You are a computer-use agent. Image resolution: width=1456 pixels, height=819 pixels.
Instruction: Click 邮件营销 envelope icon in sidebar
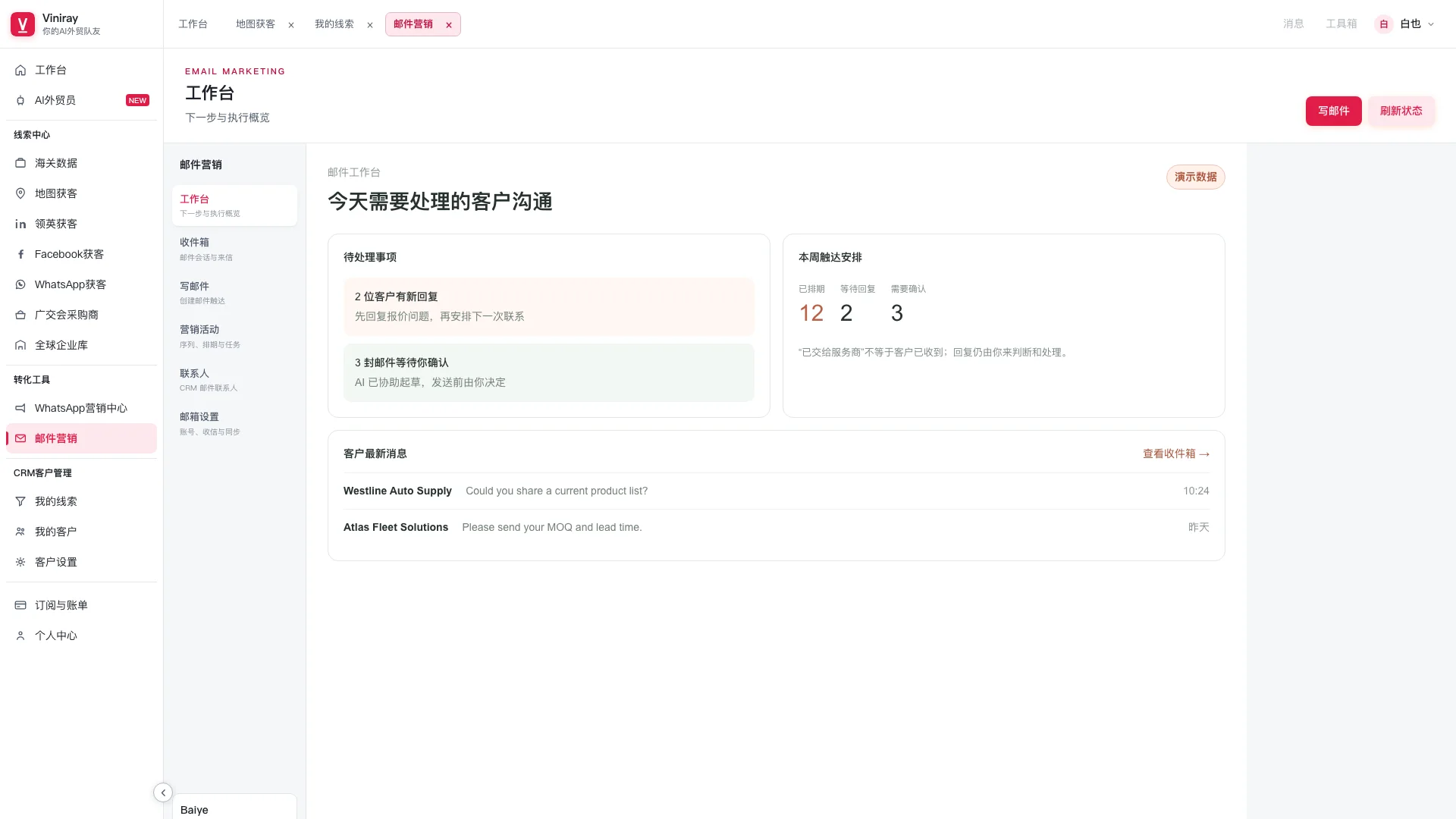tap(20, 438)
